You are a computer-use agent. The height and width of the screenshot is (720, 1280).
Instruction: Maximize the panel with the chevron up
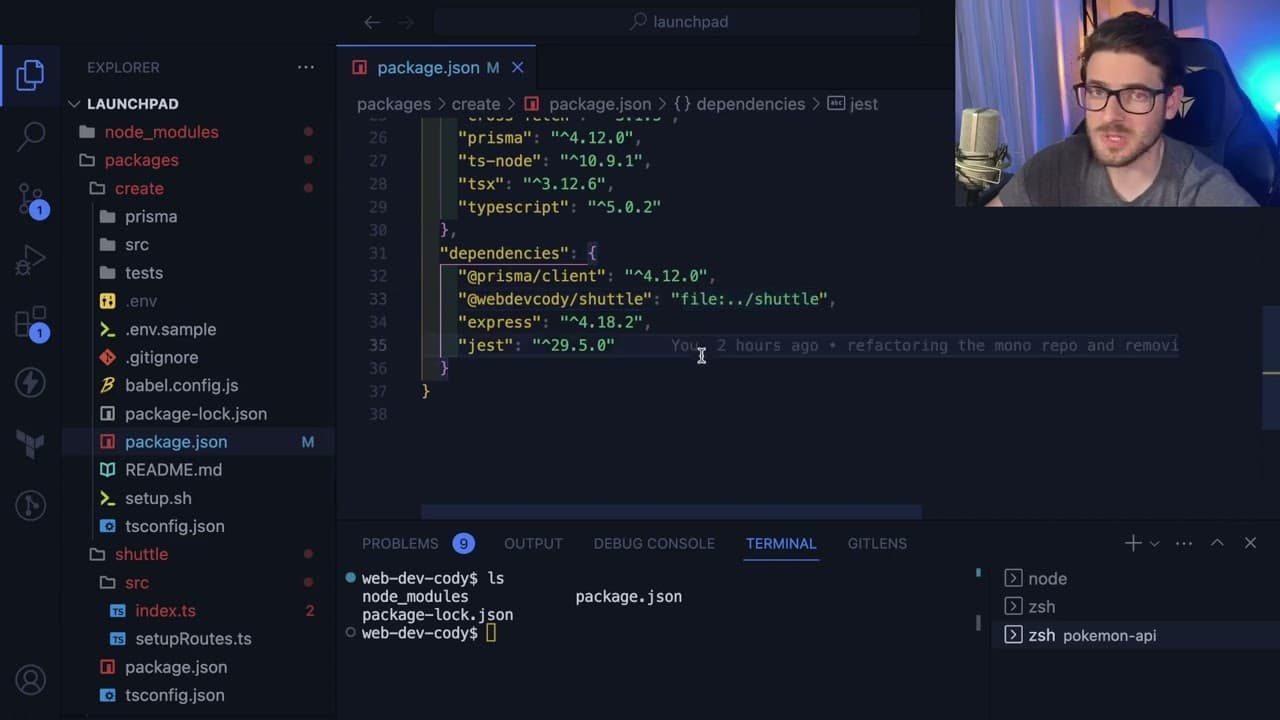point(1217,543)
